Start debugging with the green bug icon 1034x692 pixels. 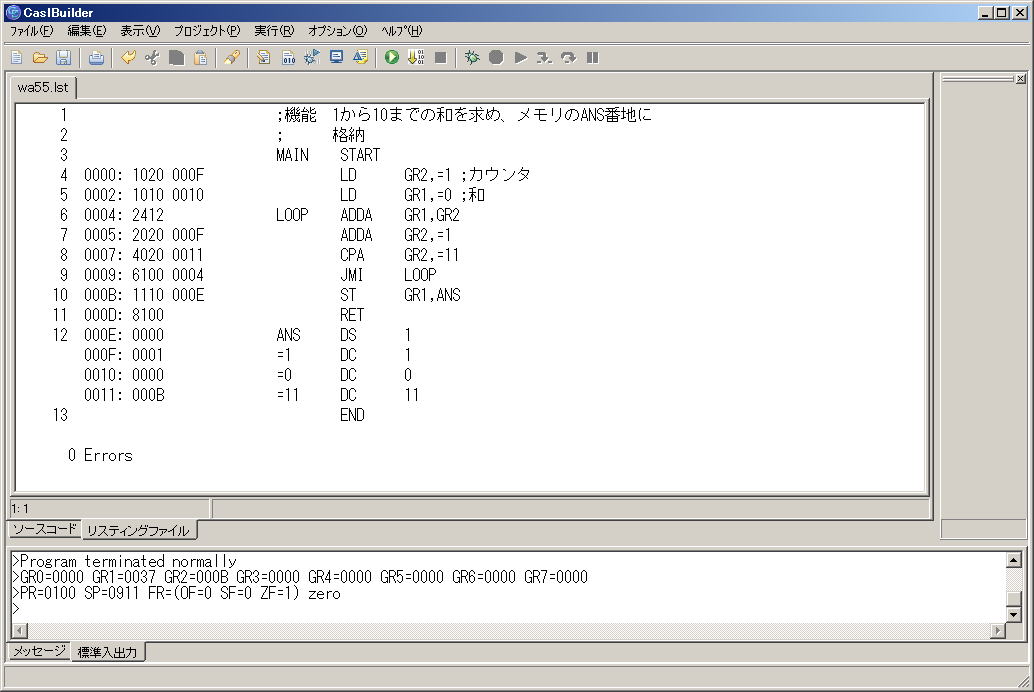tap(472, 58)
